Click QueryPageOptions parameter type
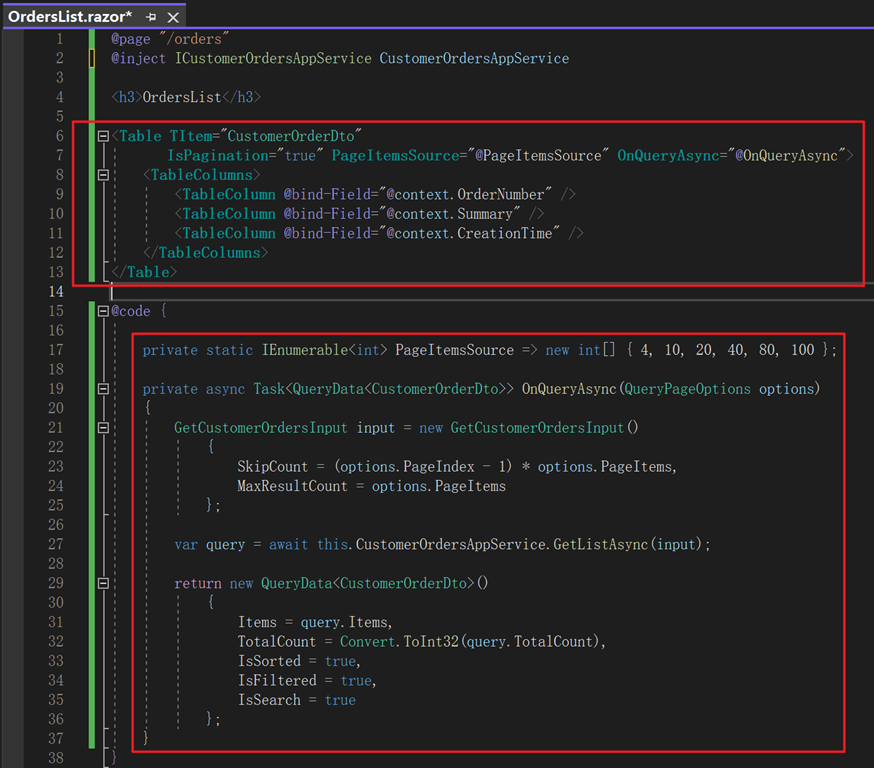The image size is (874, 768). [x=687, y=389]
